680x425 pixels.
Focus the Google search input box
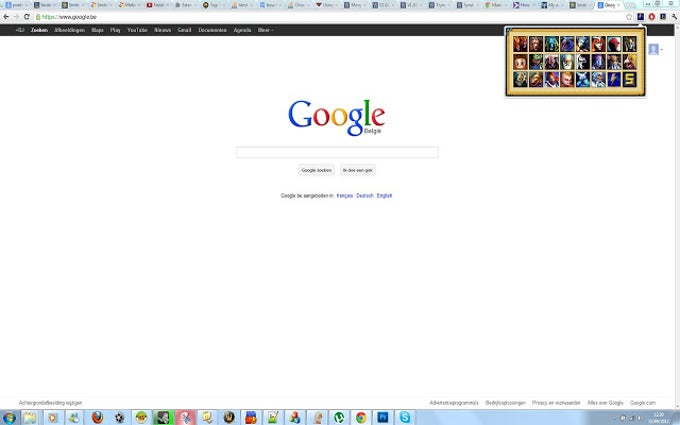(x=337, y=152)
